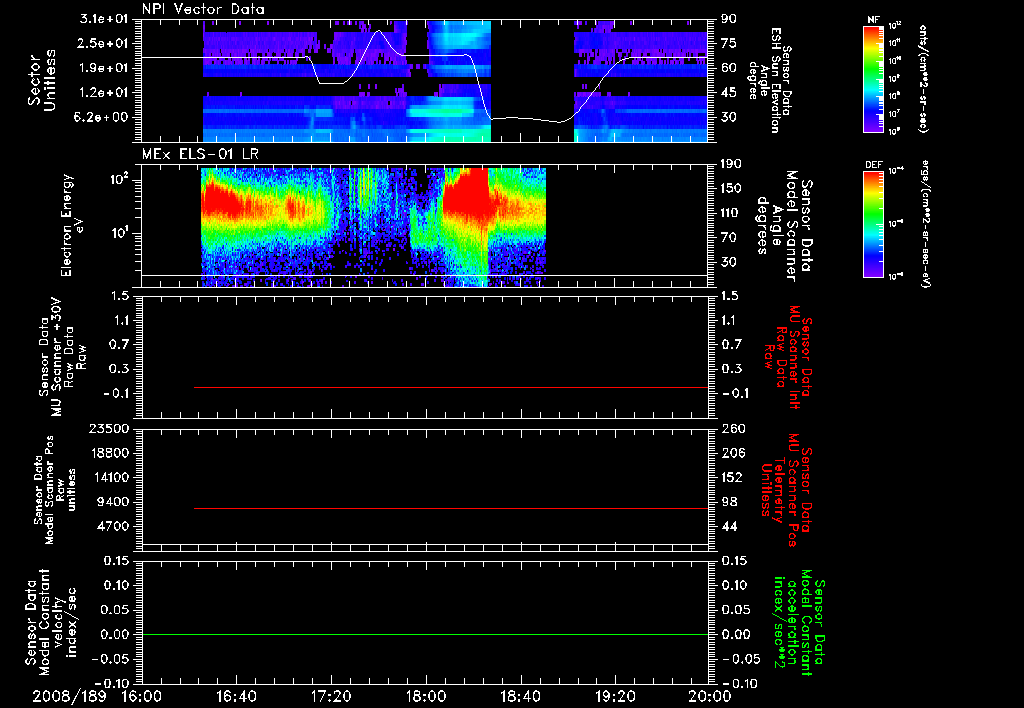Click the DEF color scale bar

tap(874, 224)
